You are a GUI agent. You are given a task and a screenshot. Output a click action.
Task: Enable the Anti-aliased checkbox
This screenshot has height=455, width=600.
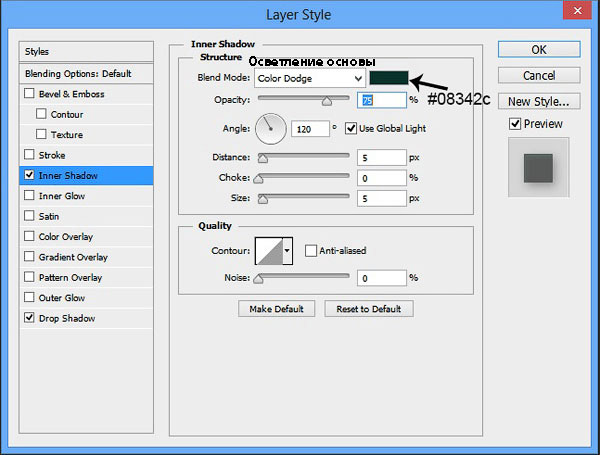pos(311,250)
